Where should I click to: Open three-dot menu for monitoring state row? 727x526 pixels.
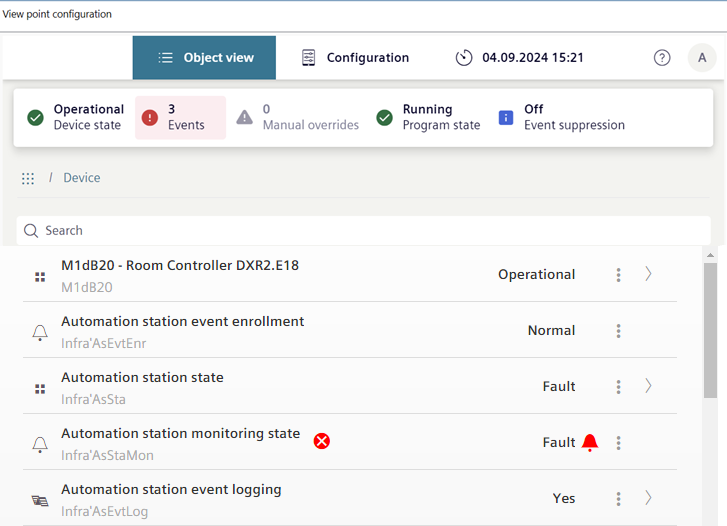pos(619,442)
